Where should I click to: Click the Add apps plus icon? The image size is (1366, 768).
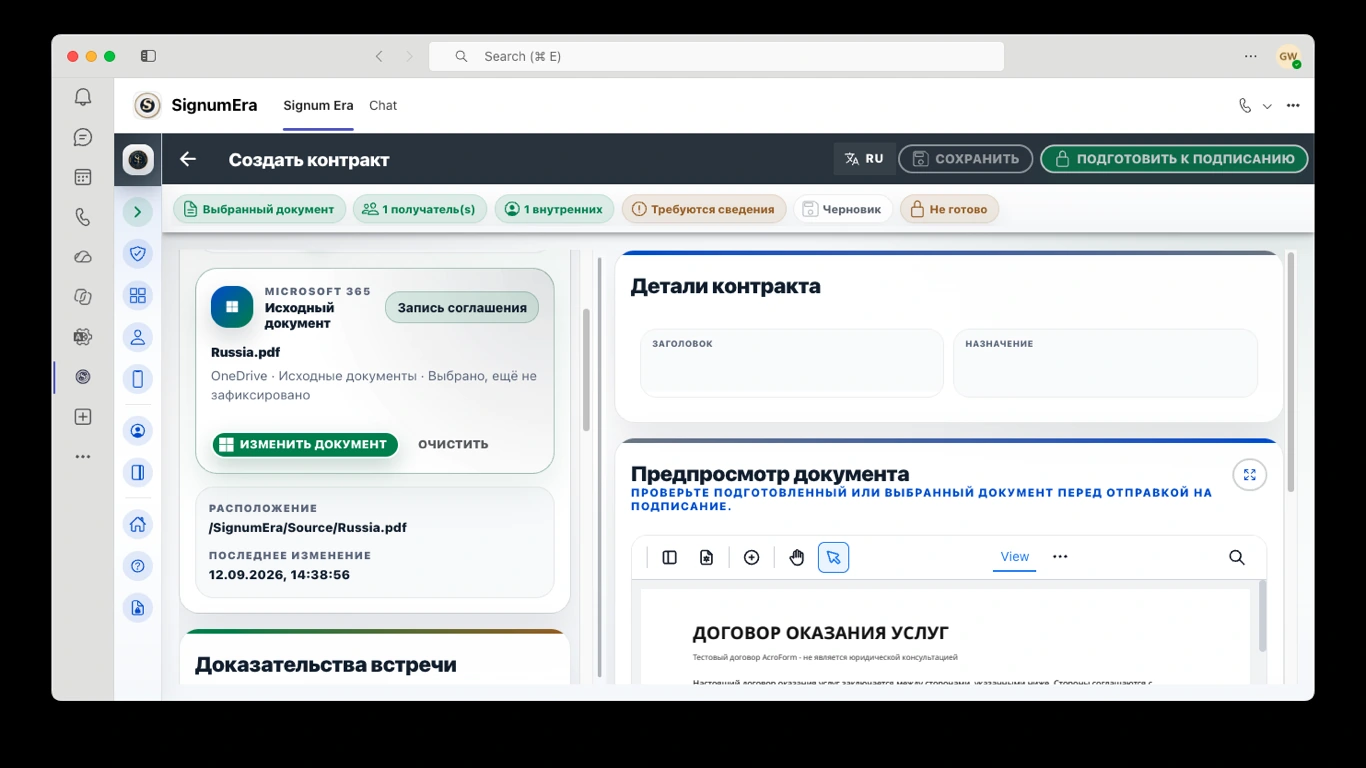coord(83,417)
